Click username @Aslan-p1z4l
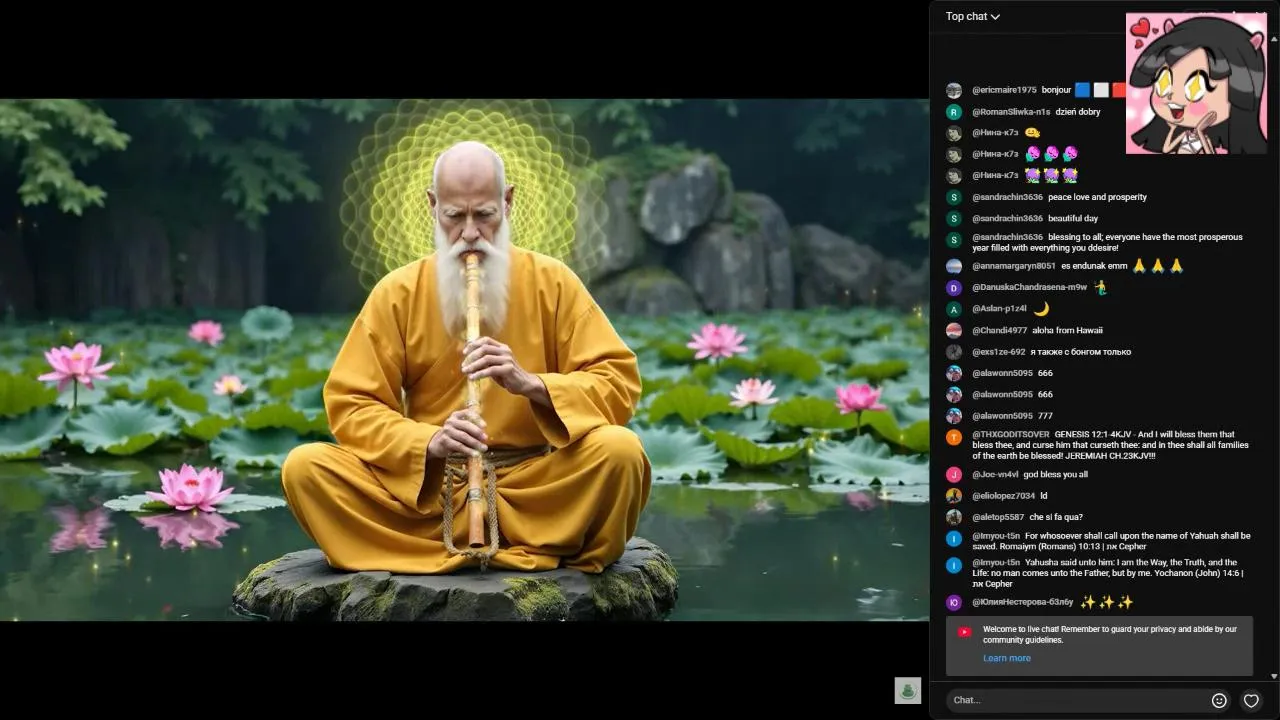1280x720 pixels. point(999,309)
